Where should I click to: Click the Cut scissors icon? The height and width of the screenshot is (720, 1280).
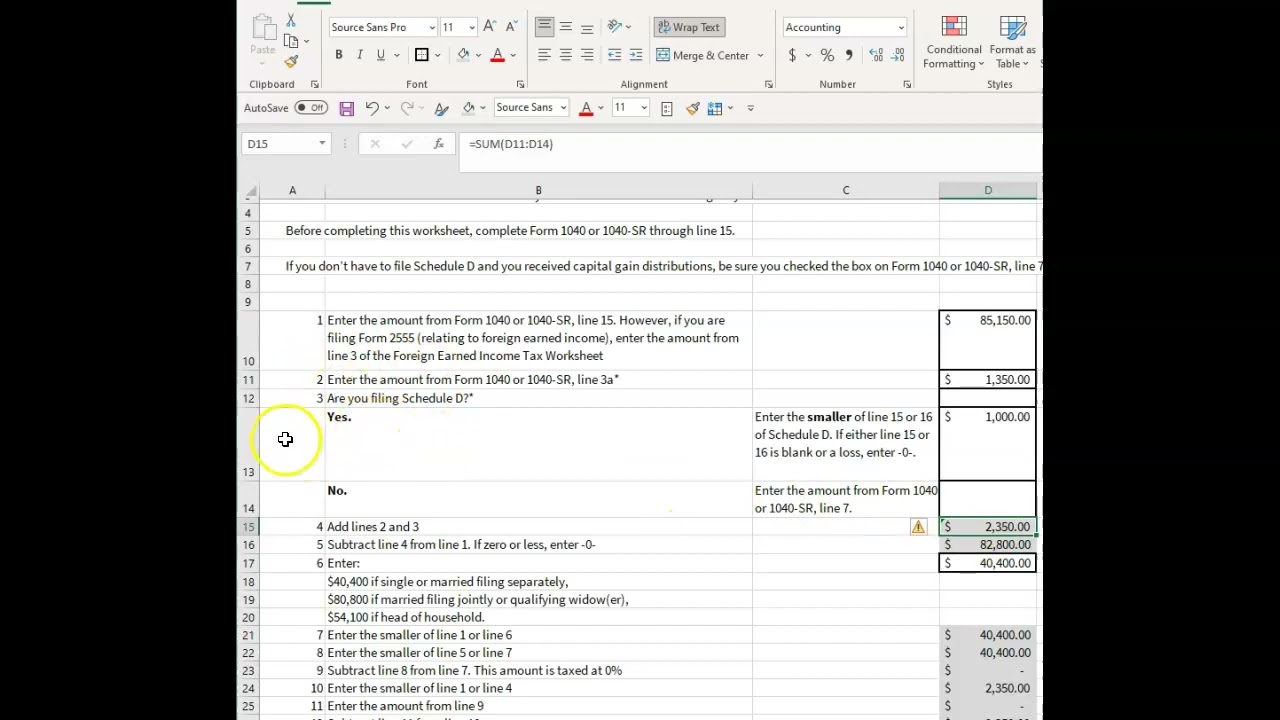tap(291, 20)
